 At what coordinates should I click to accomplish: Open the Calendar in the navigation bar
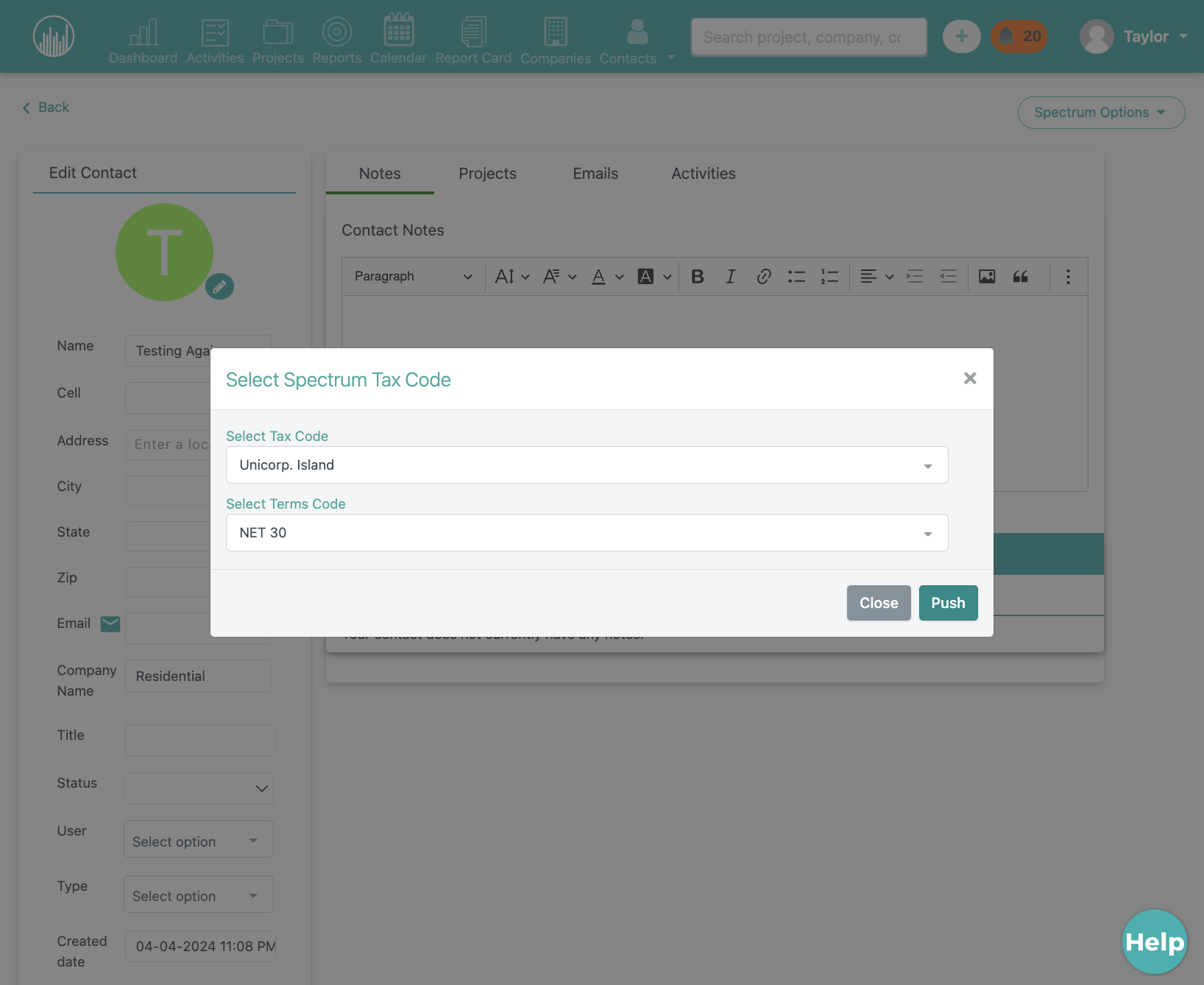click(x=398, y=40)
